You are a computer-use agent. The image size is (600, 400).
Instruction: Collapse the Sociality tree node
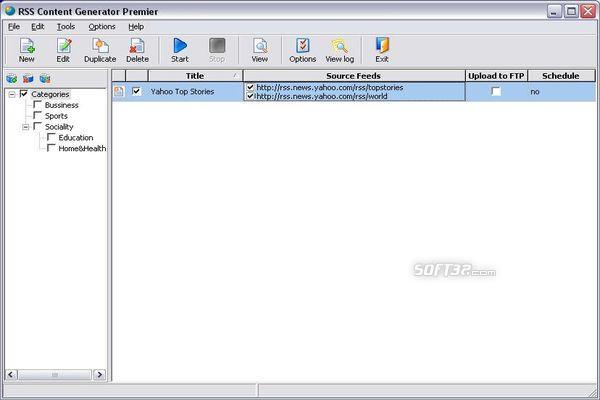[25, 127]
